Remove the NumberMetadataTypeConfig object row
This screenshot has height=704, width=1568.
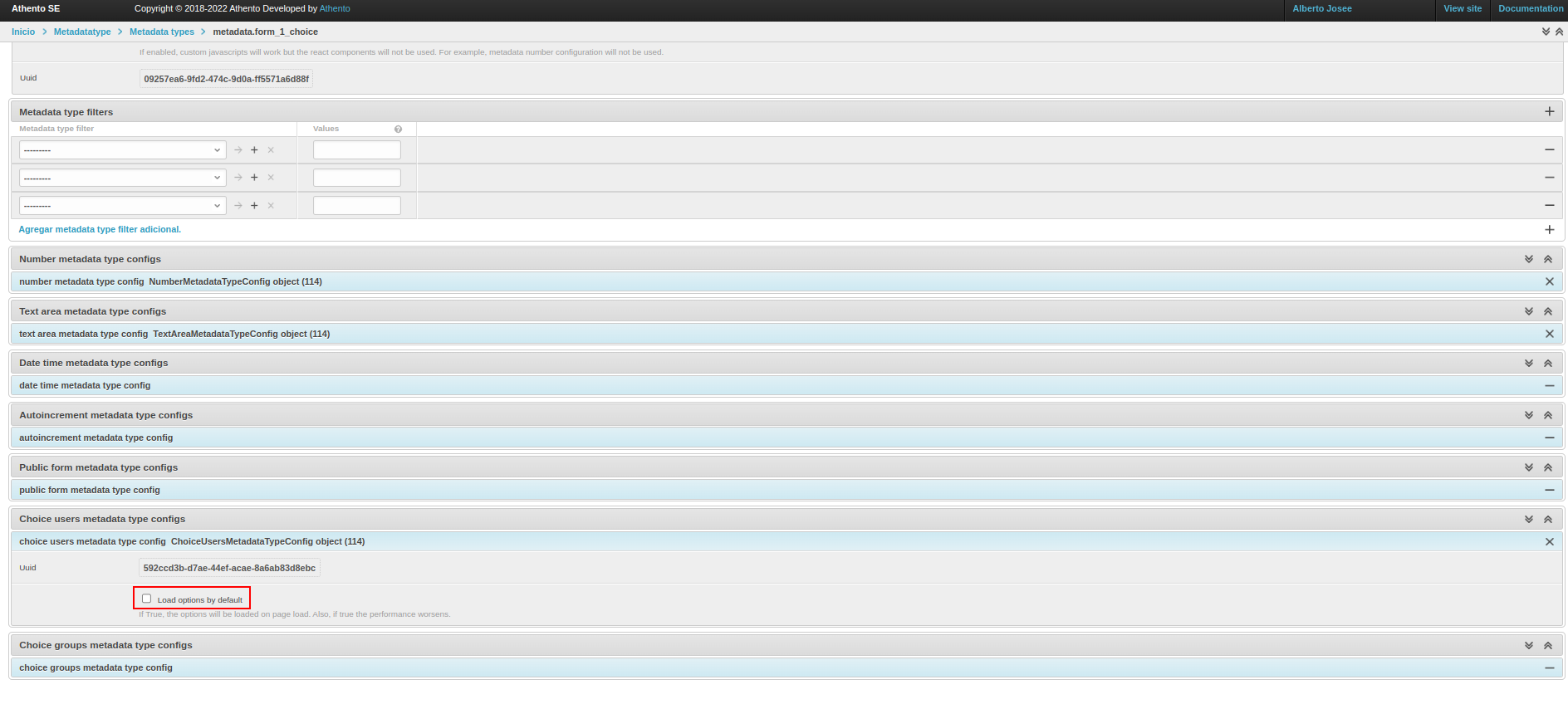tap(1549, 281)
